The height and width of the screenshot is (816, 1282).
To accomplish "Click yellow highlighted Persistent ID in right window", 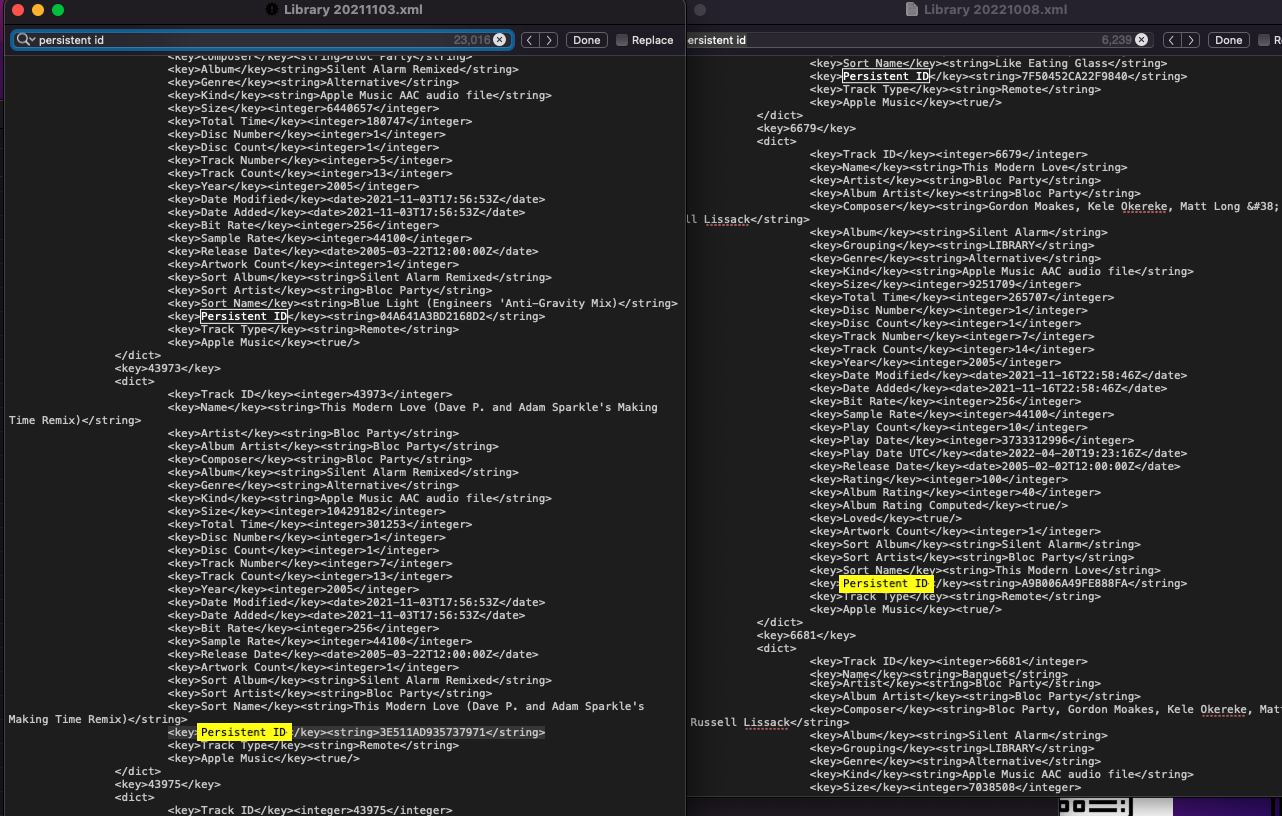I will coord(885,584).
